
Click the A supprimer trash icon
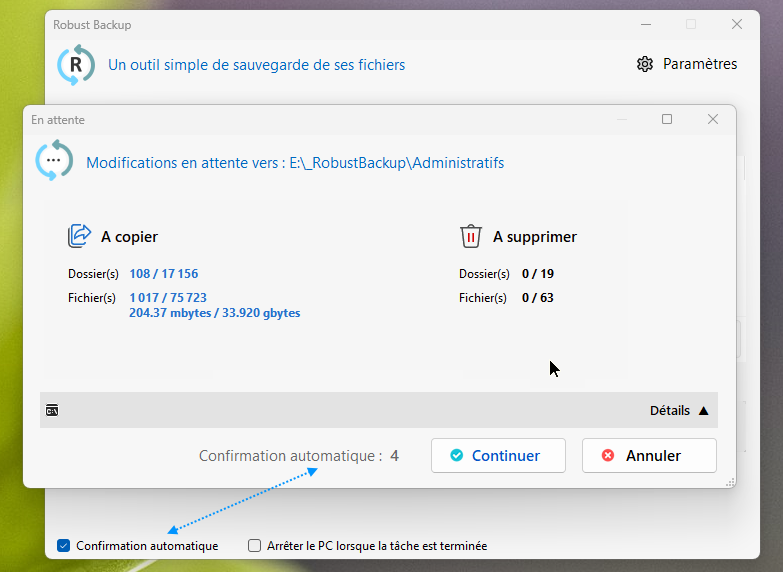pyautogui.click(x=470, y=236)
